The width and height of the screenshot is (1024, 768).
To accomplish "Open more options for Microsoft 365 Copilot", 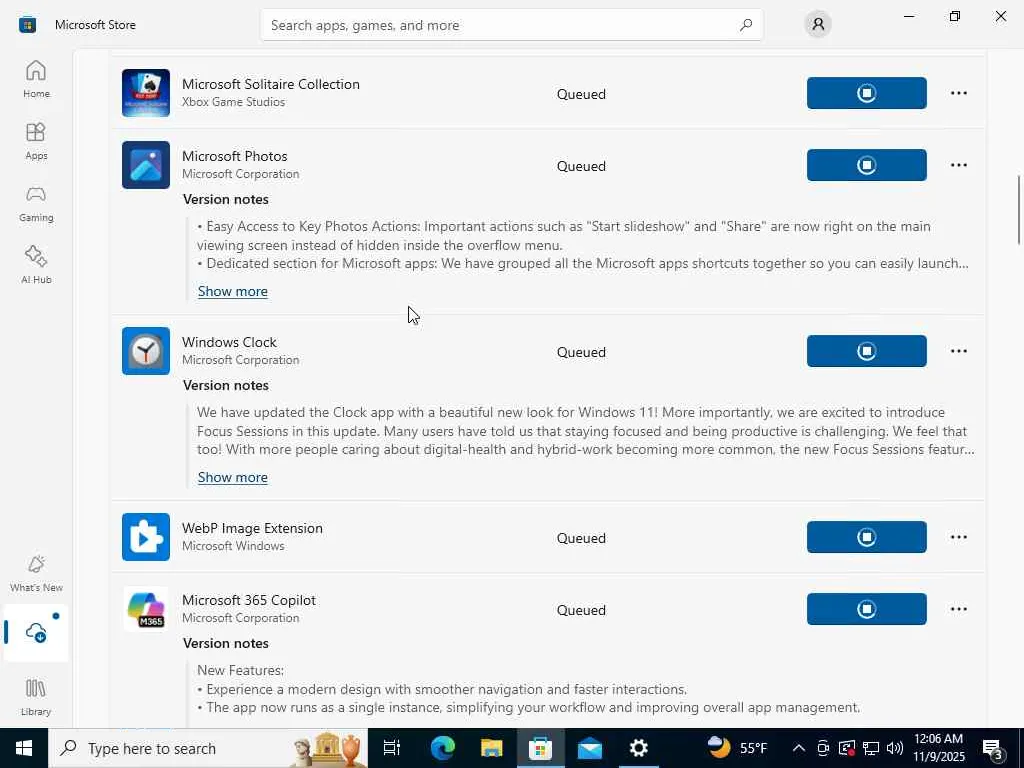I will tap(959, 609).
